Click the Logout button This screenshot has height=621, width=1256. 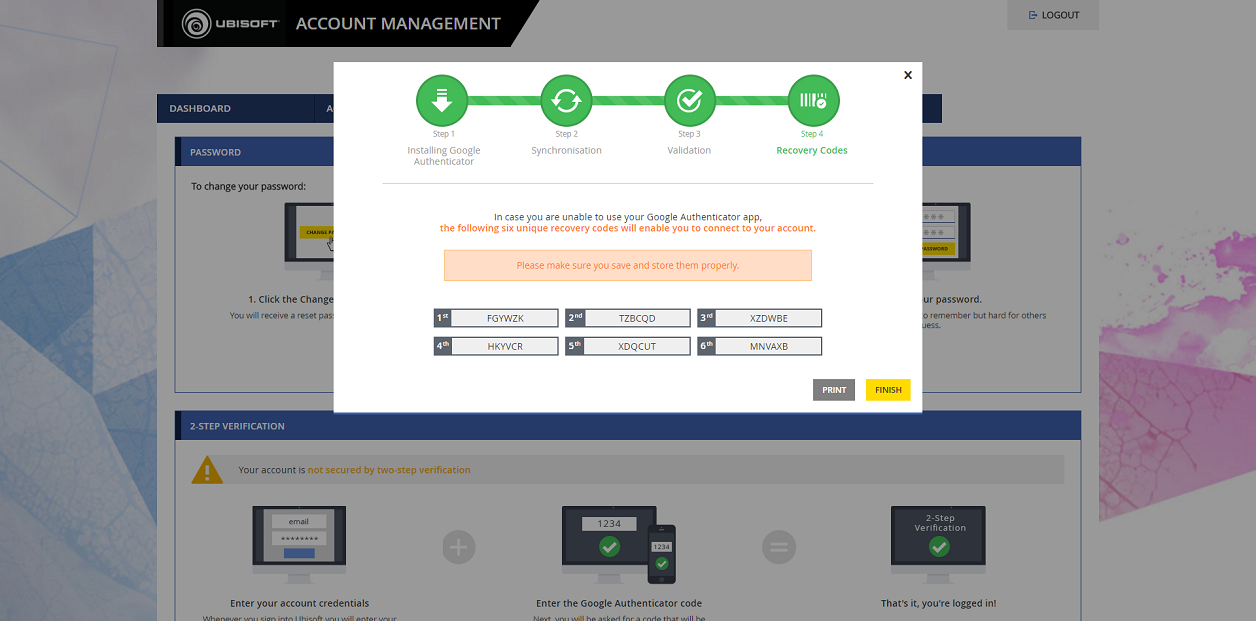click(x=1053, y=15)
